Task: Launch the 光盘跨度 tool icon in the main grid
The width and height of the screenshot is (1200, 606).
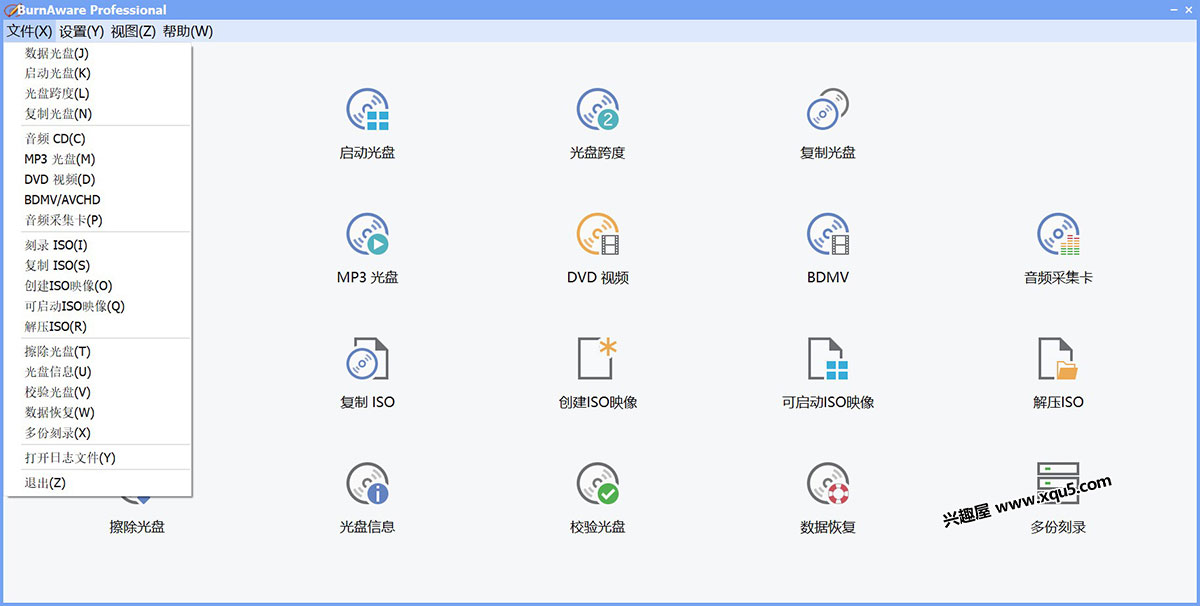Action: coord(598,110)
